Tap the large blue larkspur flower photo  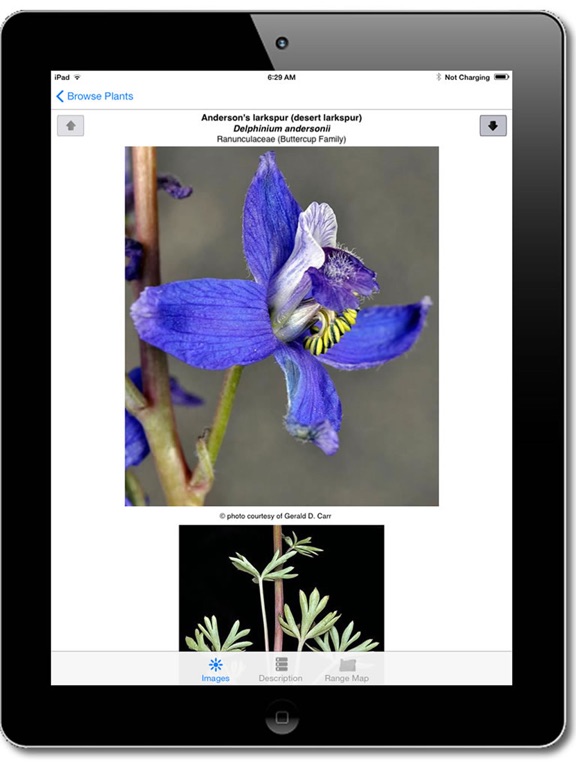282,326
